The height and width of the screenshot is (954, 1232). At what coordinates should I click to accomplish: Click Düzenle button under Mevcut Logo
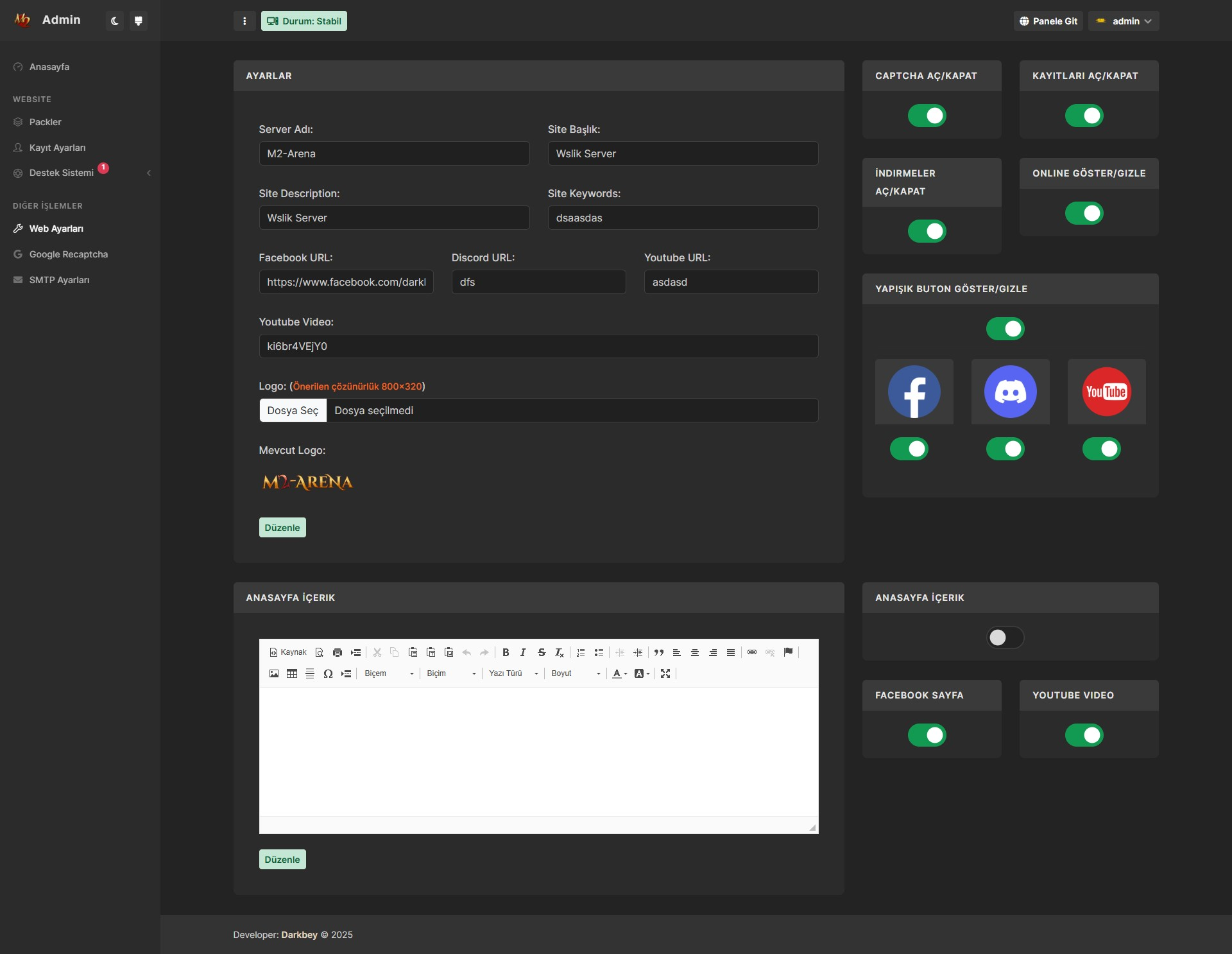(282, 528)
